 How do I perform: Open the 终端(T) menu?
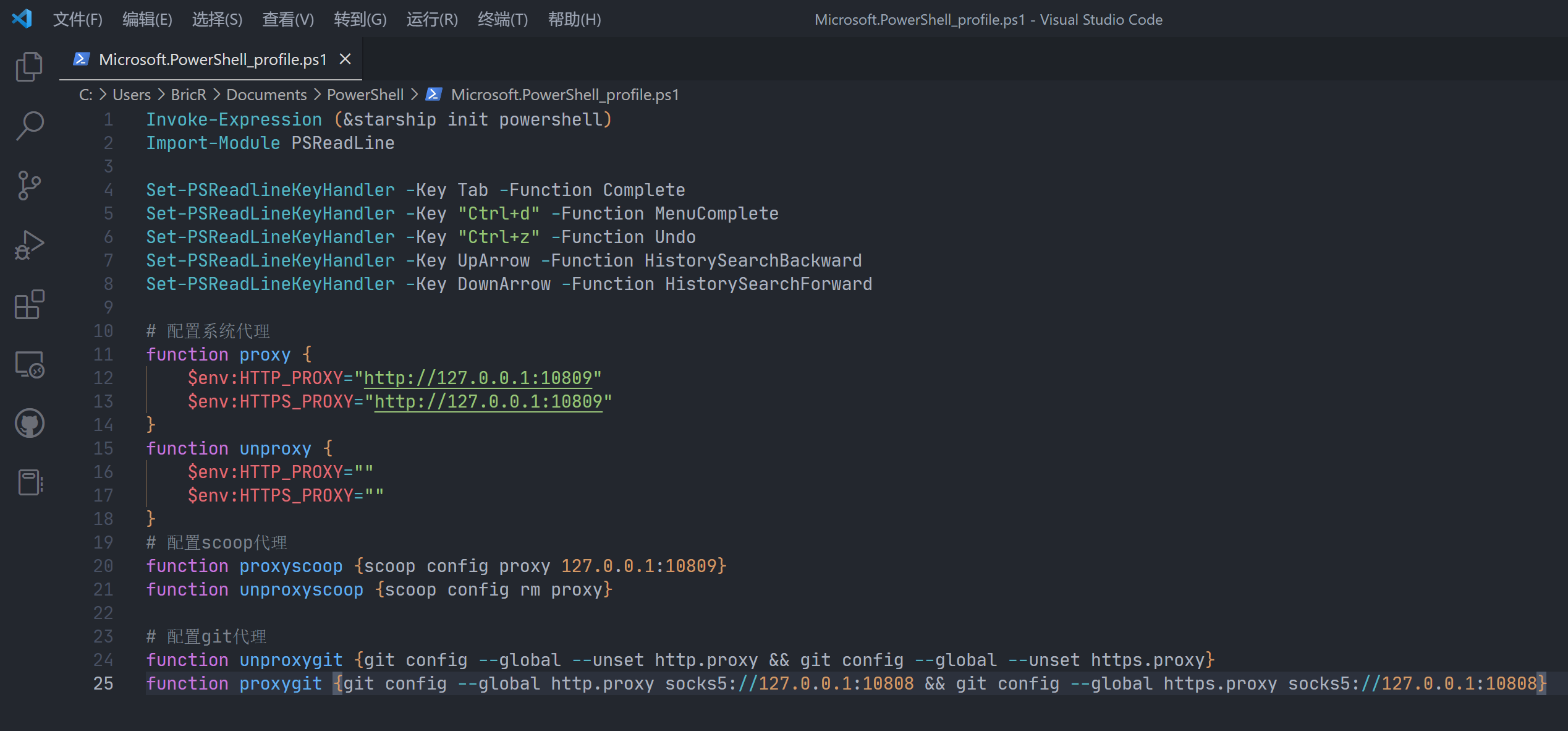tap(502, 19)
